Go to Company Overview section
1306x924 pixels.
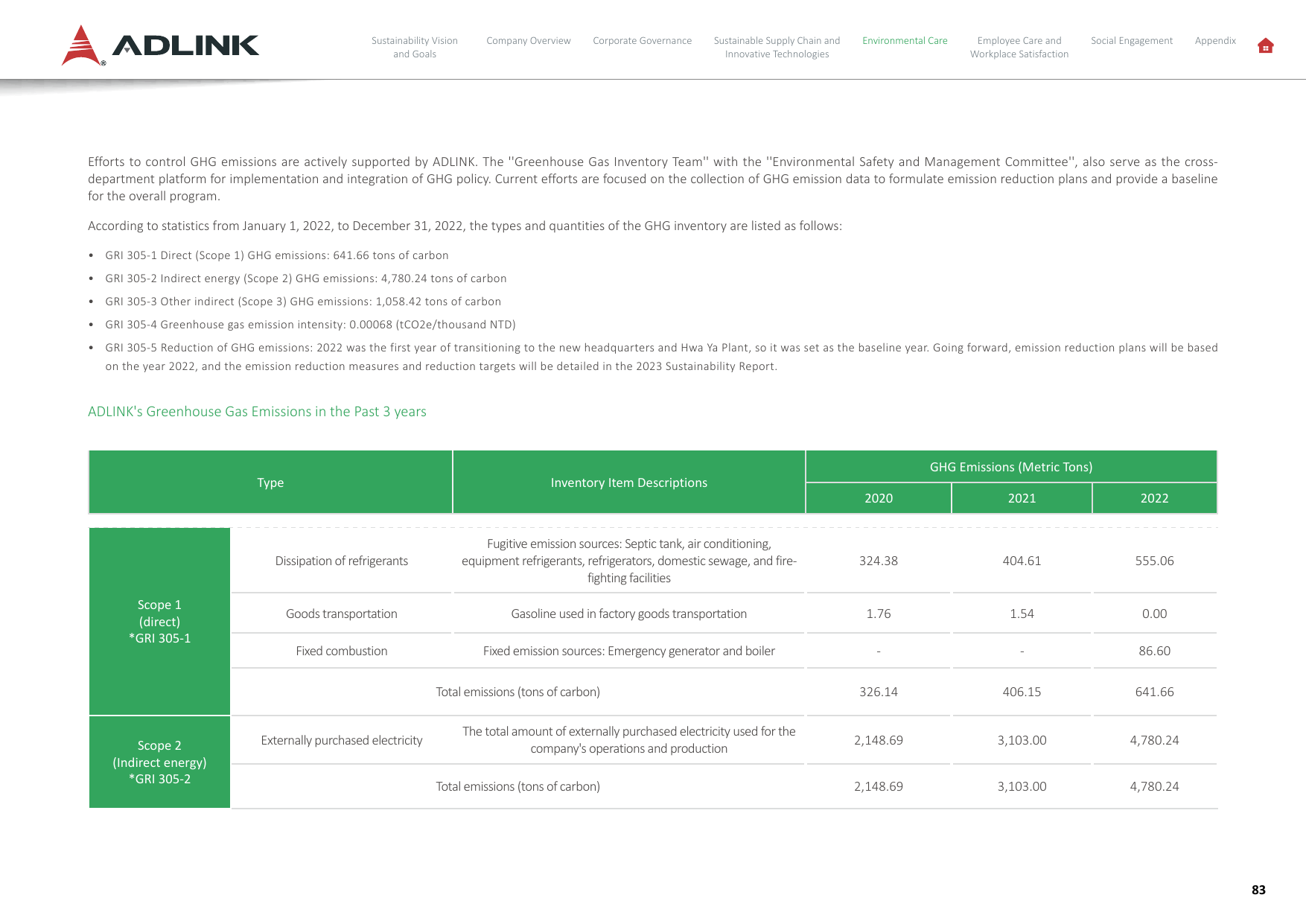point(529,41)
